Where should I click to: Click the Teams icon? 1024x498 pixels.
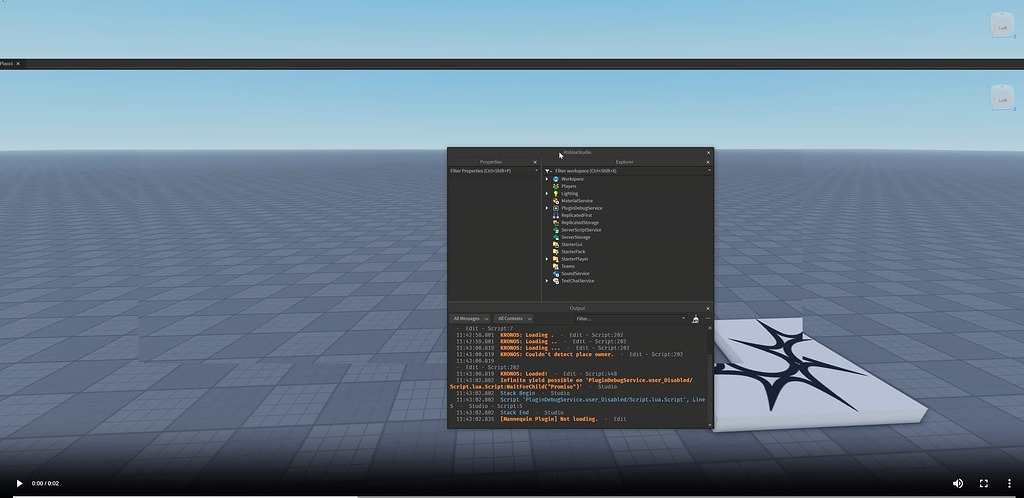[x=556, y=266]
